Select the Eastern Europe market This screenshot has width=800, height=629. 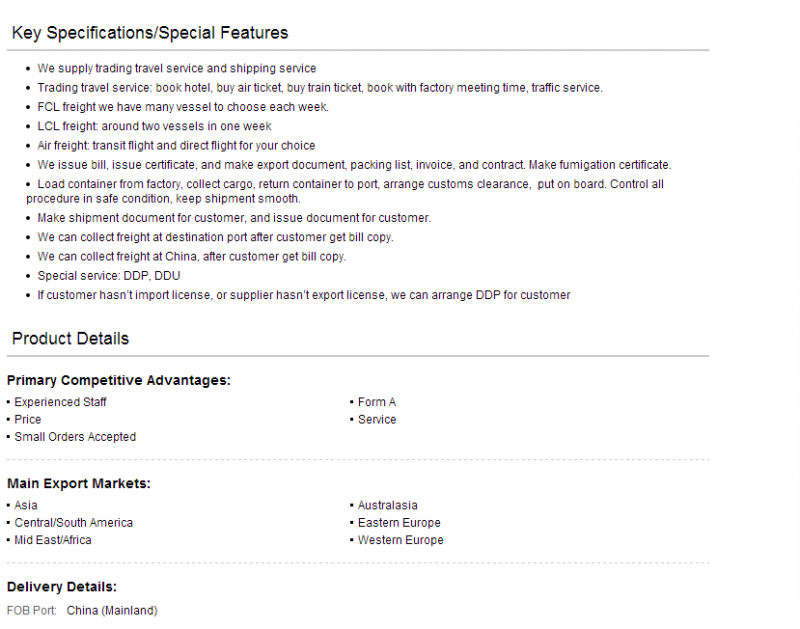399,522
